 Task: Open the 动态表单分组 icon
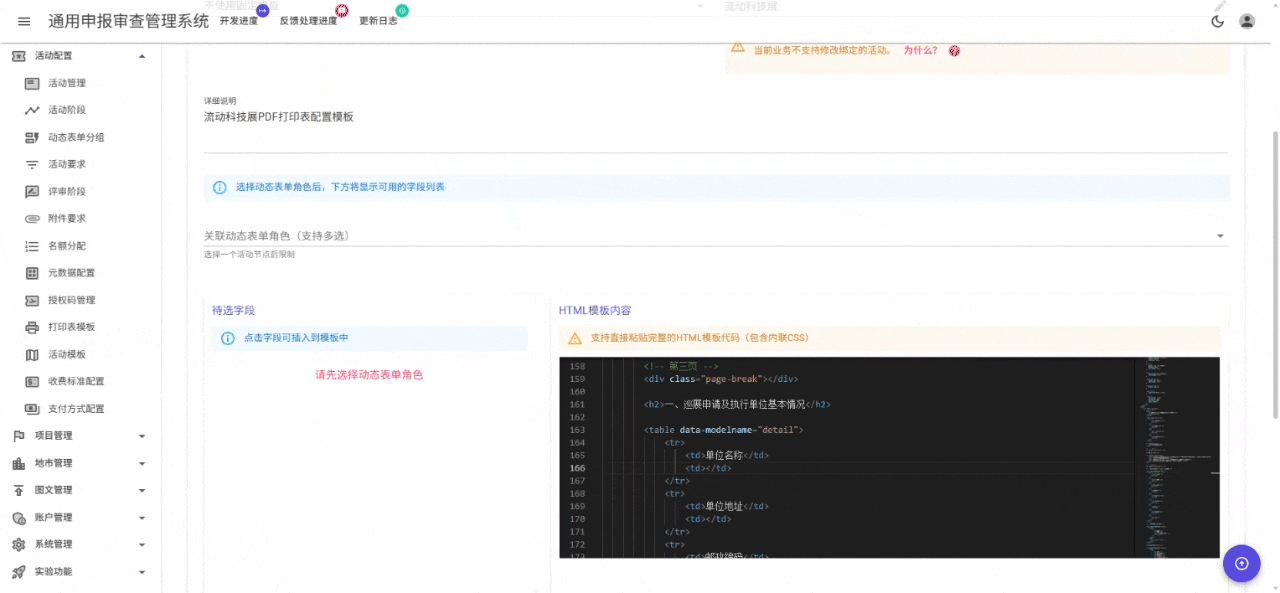(33, 137)
